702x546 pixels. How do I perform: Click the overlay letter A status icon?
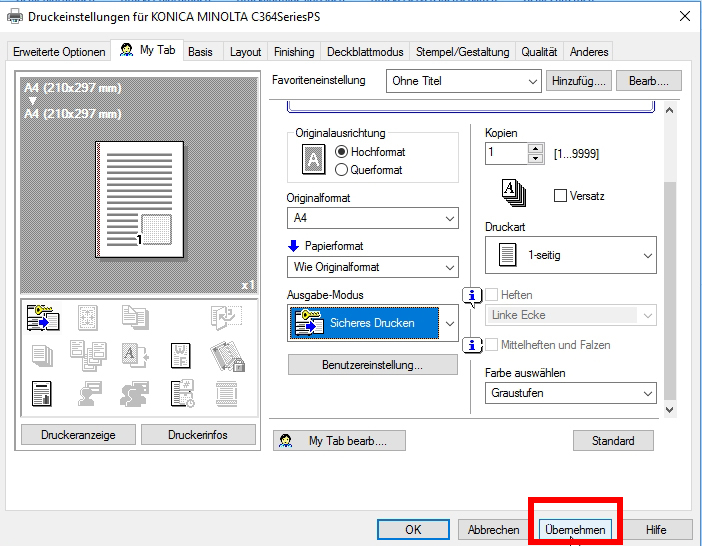135,355
